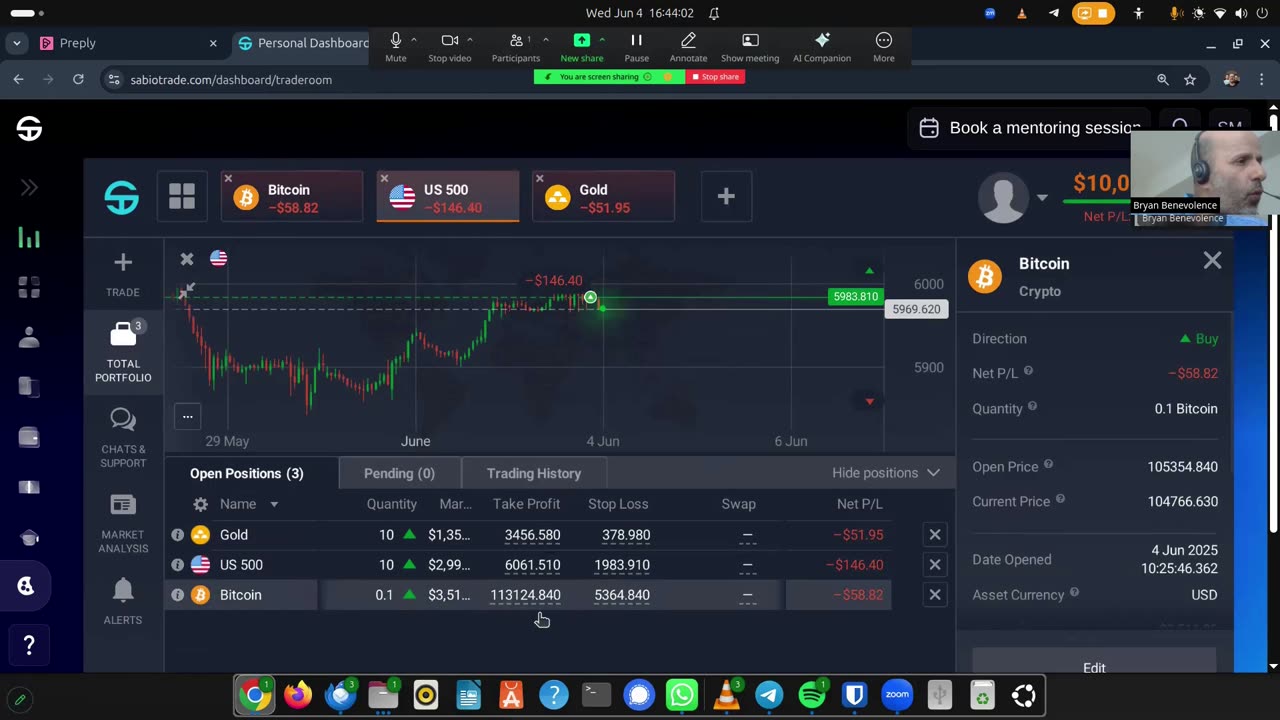Viewport: 1280px width, 720px height.
Task: Click Net P/L help icon in panel
Action: click(1028, 372)
